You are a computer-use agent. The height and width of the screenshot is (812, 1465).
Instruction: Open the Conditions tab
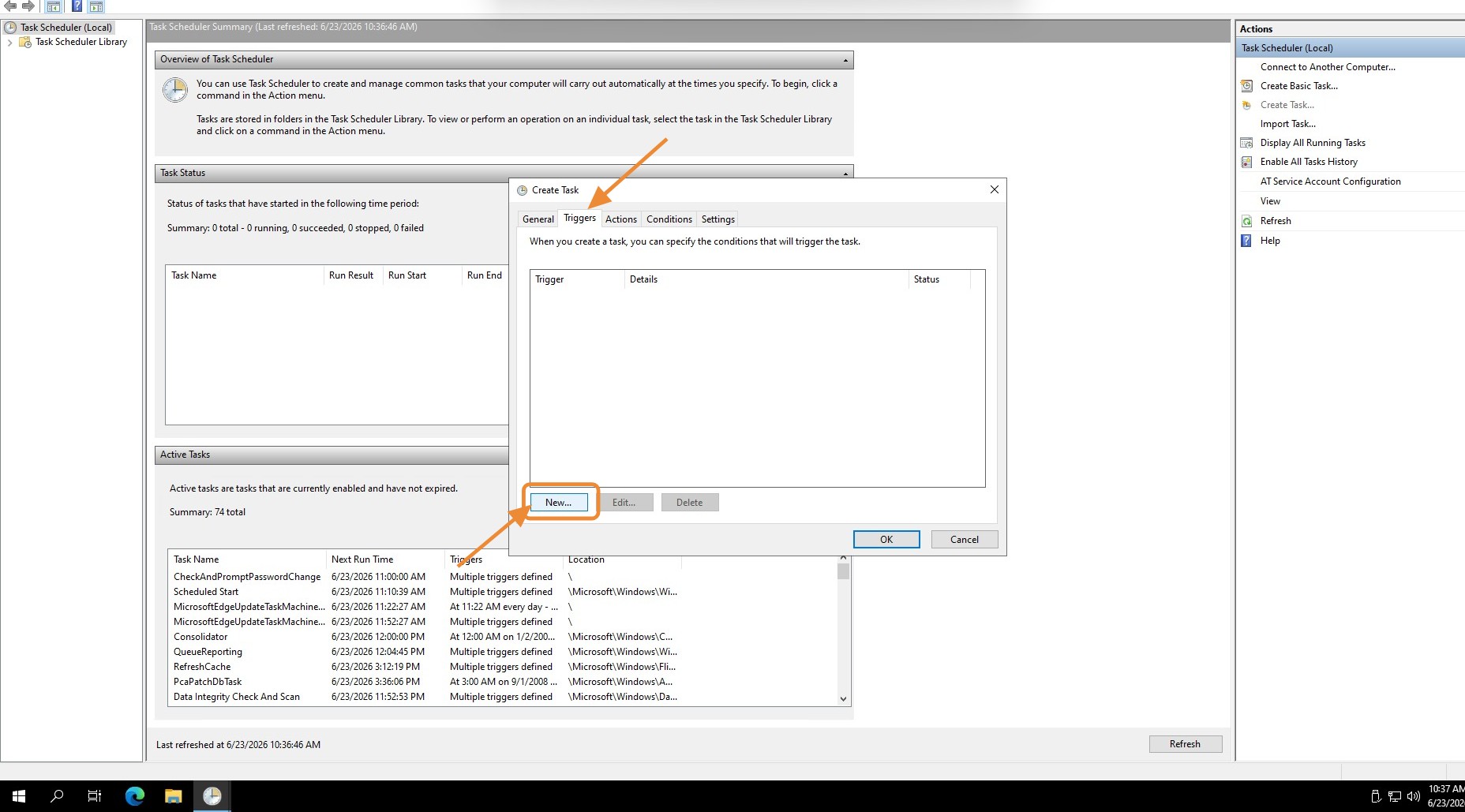click(669, 219)
